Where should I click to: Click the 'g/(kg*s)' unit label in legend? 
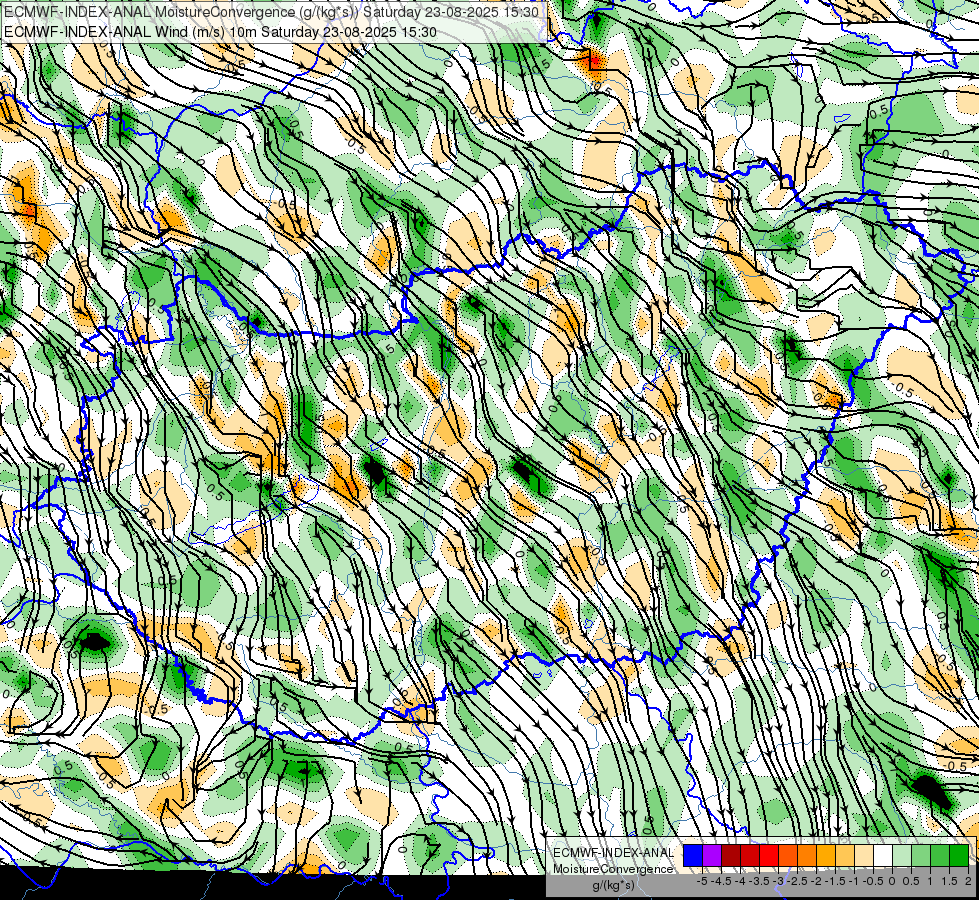point(614,885)
